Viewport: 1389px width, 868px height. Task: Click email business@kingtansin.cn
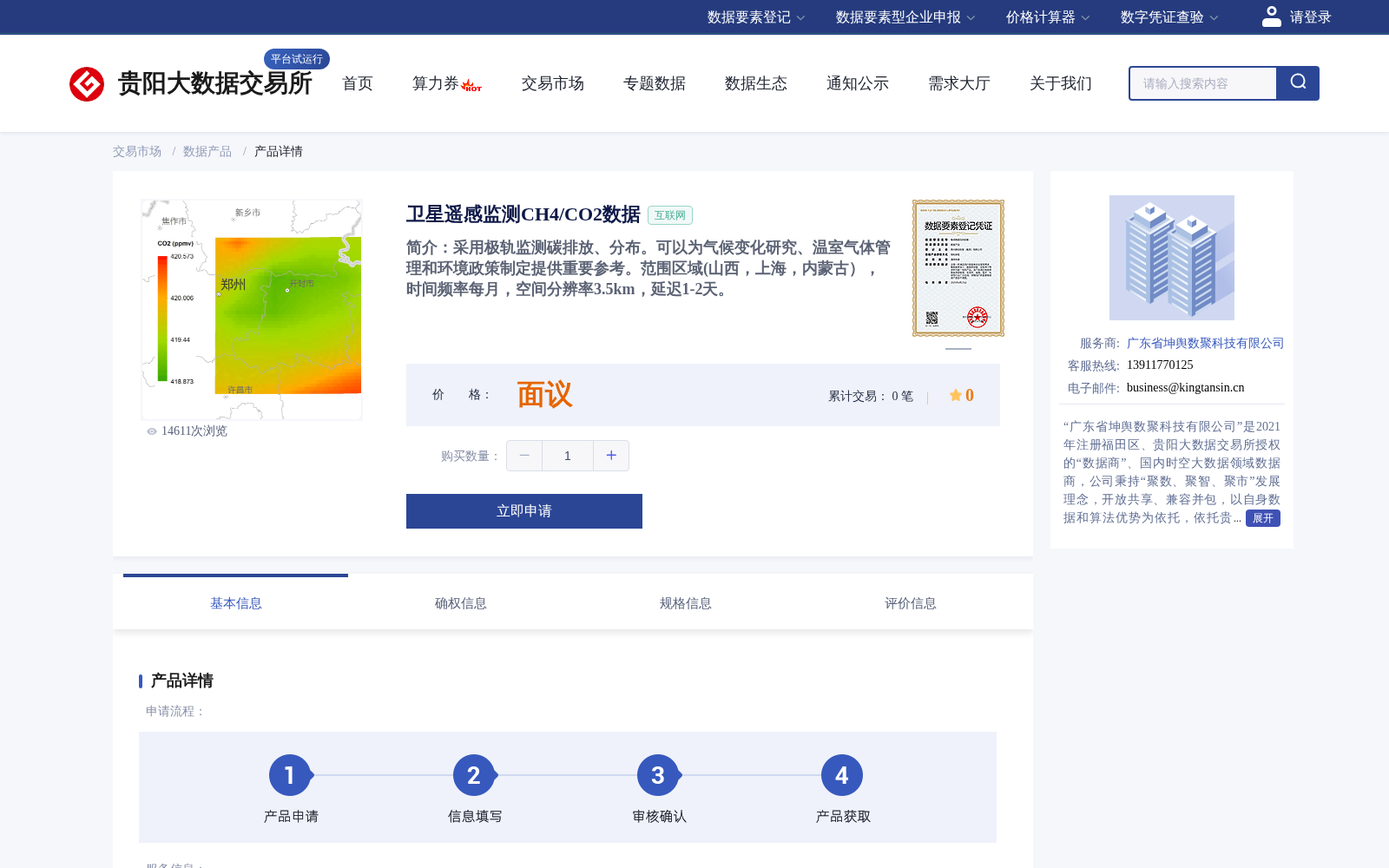1186,387
